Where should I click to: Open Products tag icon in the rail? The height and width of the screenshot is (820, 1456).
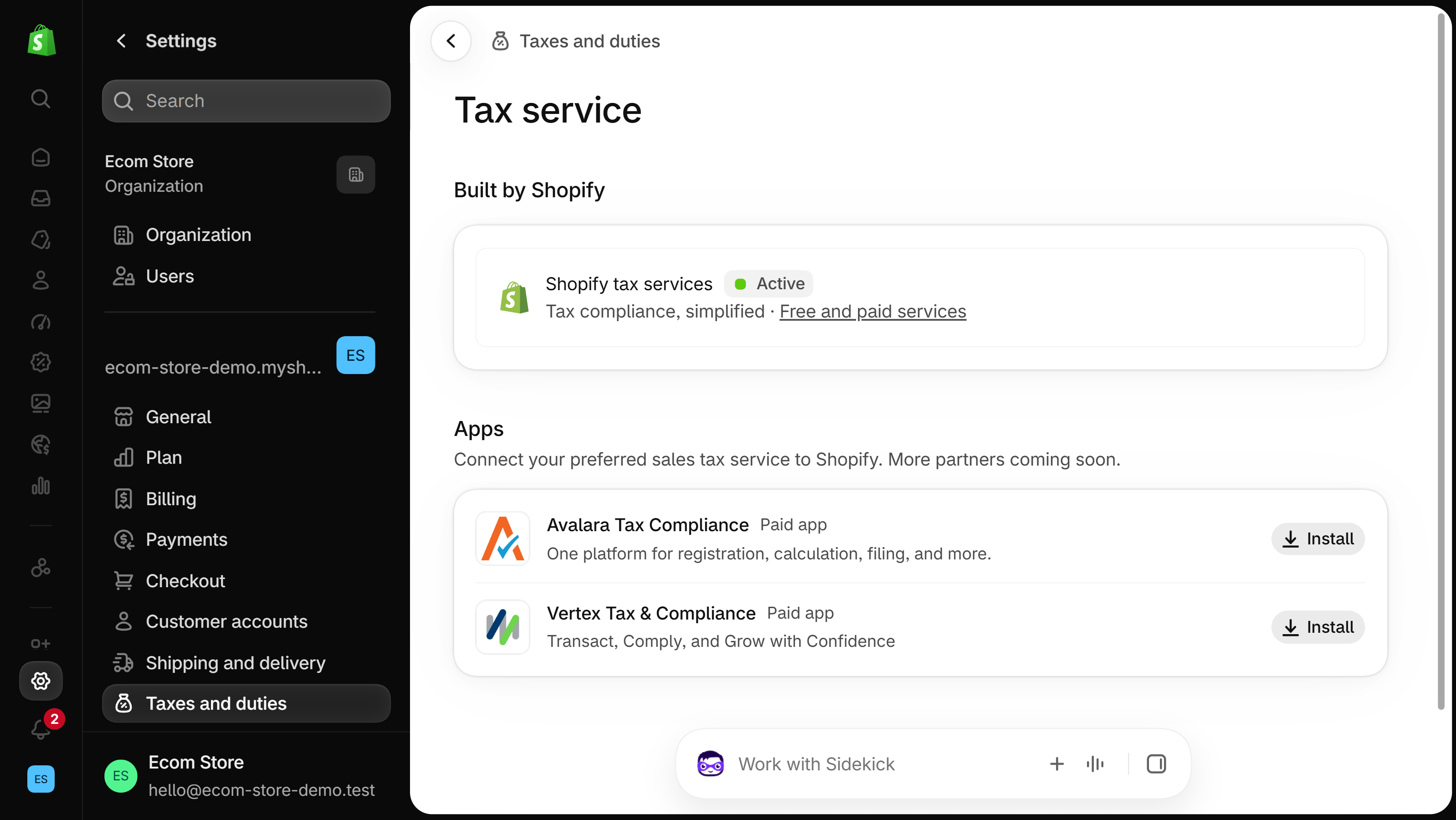(x=41, y=239)
